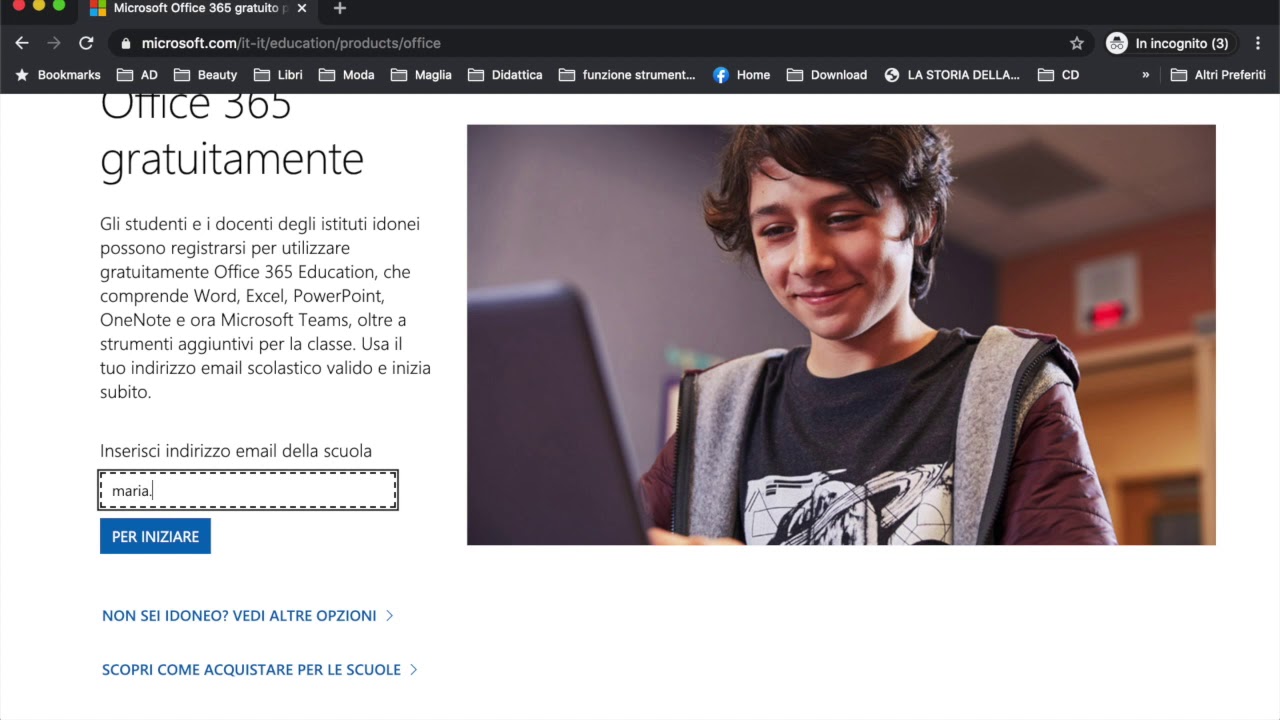Open the LA STORIA DELLA... bookmark
This screenshot has width=1280, height=720.
point(952,75)
